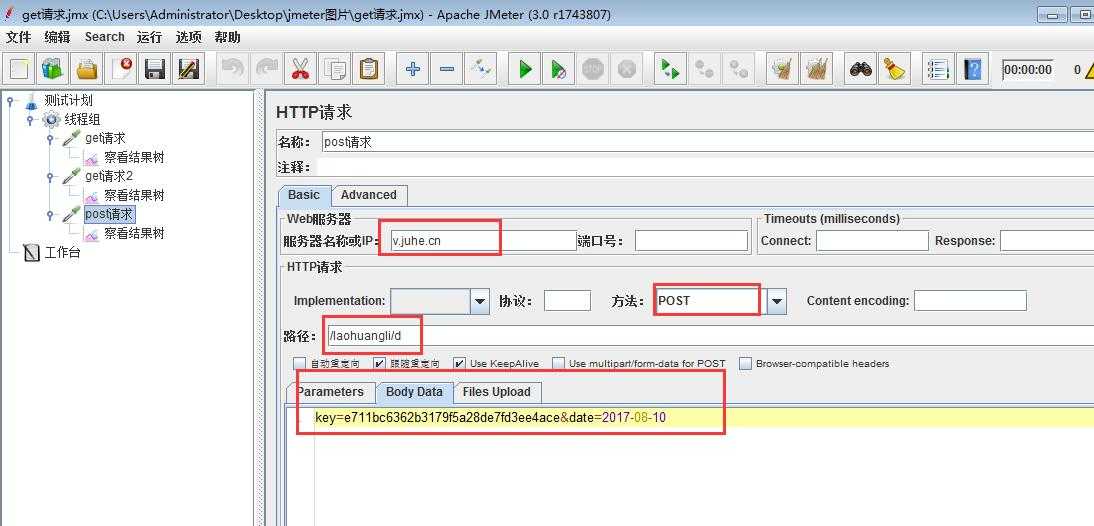This screenshot has height=526, width=1094.
Task: Toggle the Use KeepAlive checkbox
Action: pos(459,363)
